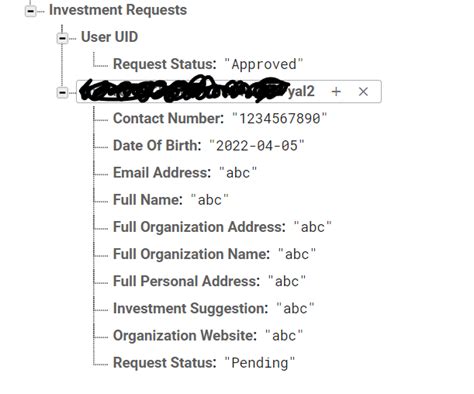This screenshot has height=394, width=474.
Task: Select the Organization Website key
Action: tap(185, 336)
